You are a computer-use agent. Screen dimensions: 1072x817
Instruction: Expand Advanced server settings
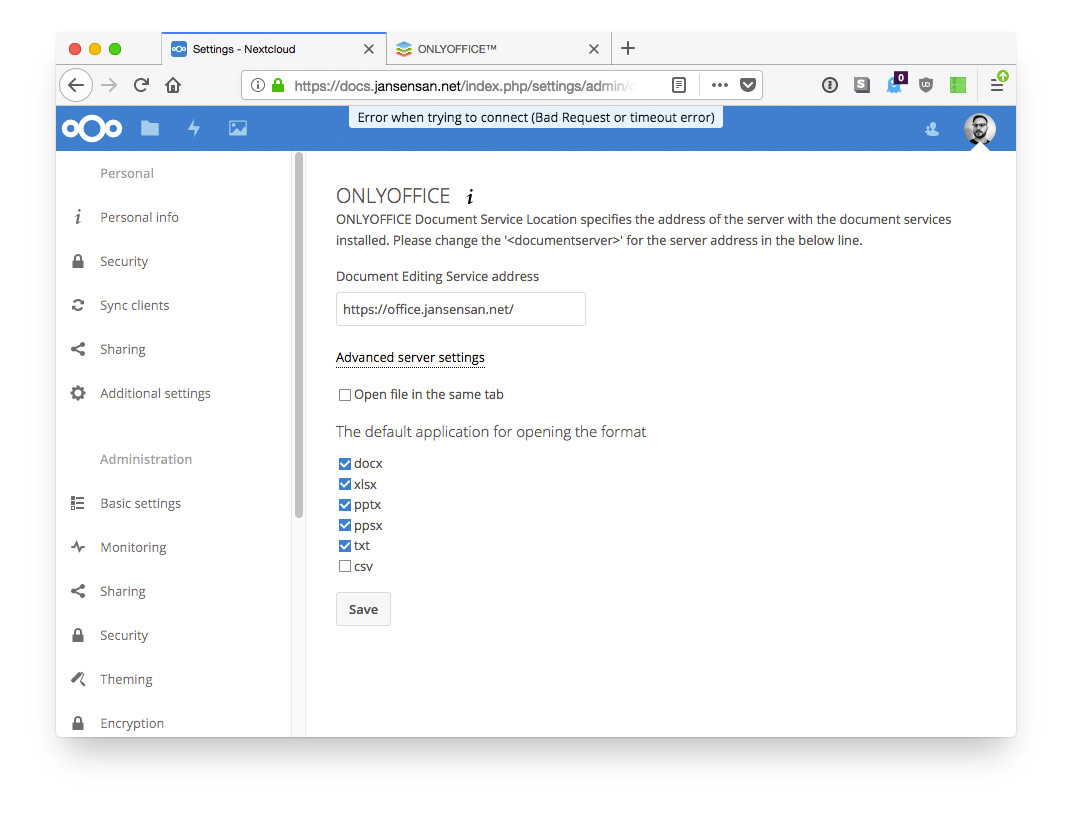pyautogui.click(x=410, y=358)
